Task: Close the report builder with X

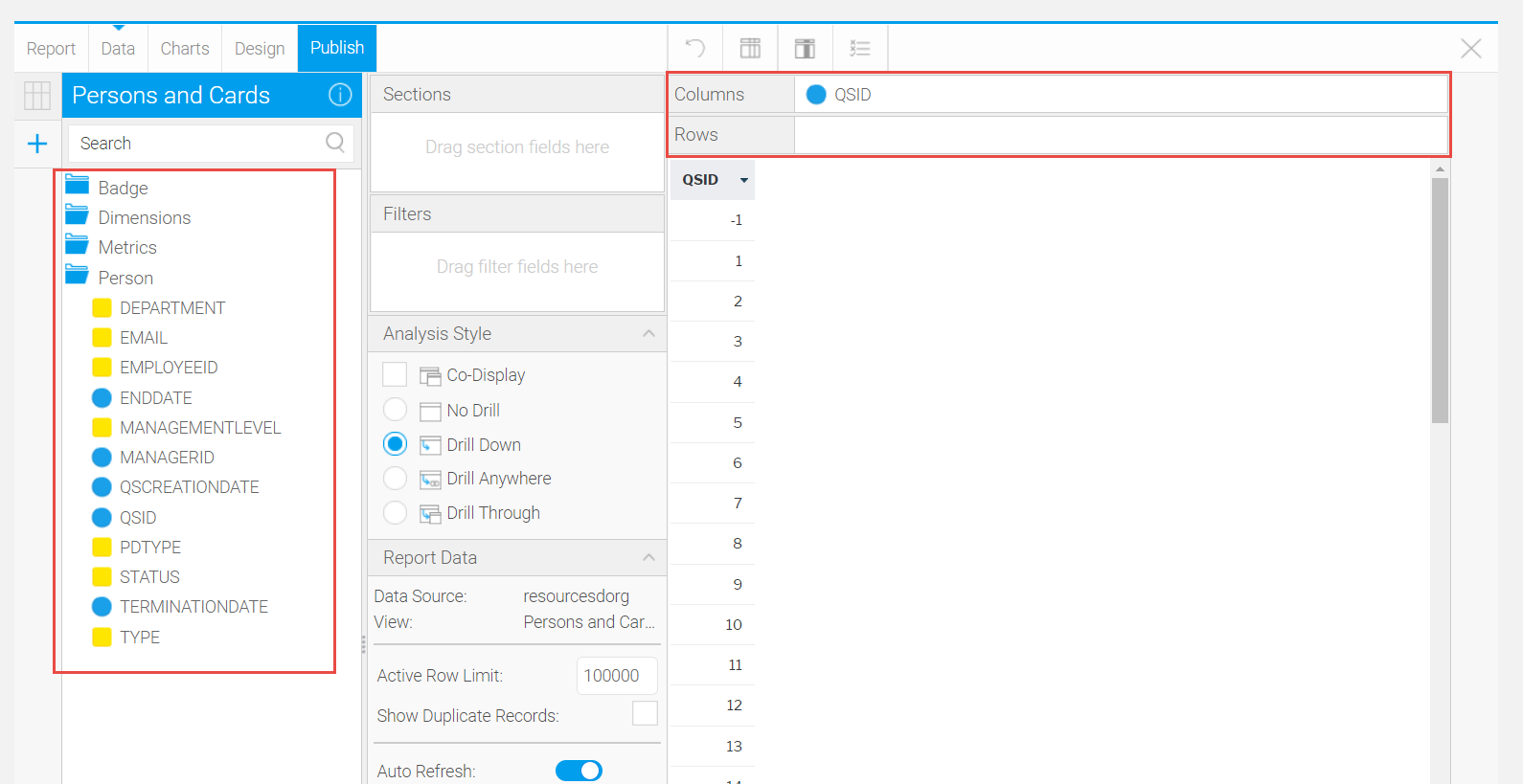Action: click(x=1470, y=48)
